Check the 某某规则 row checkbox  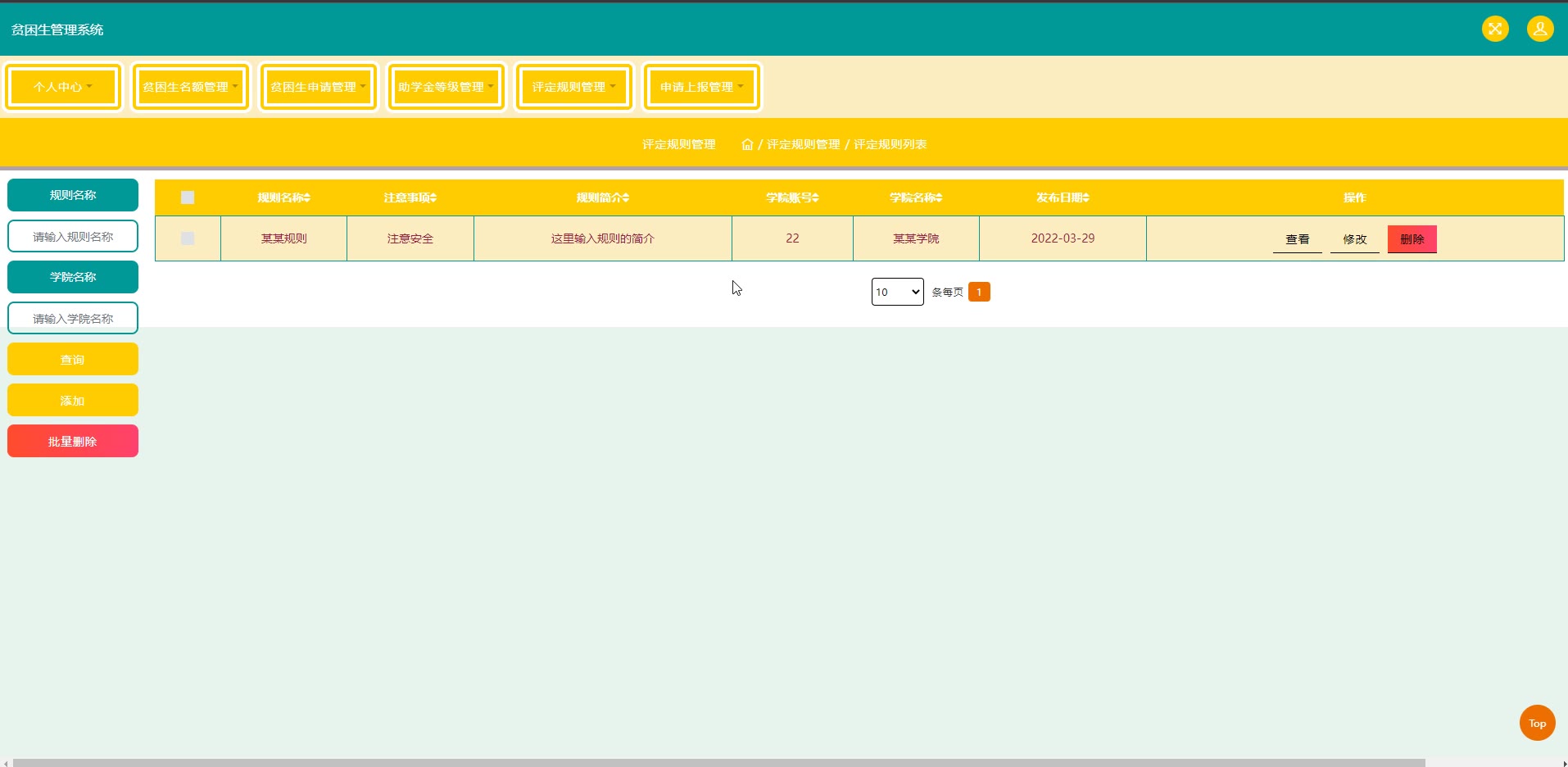pyautogui.click(x=188, y=238)
